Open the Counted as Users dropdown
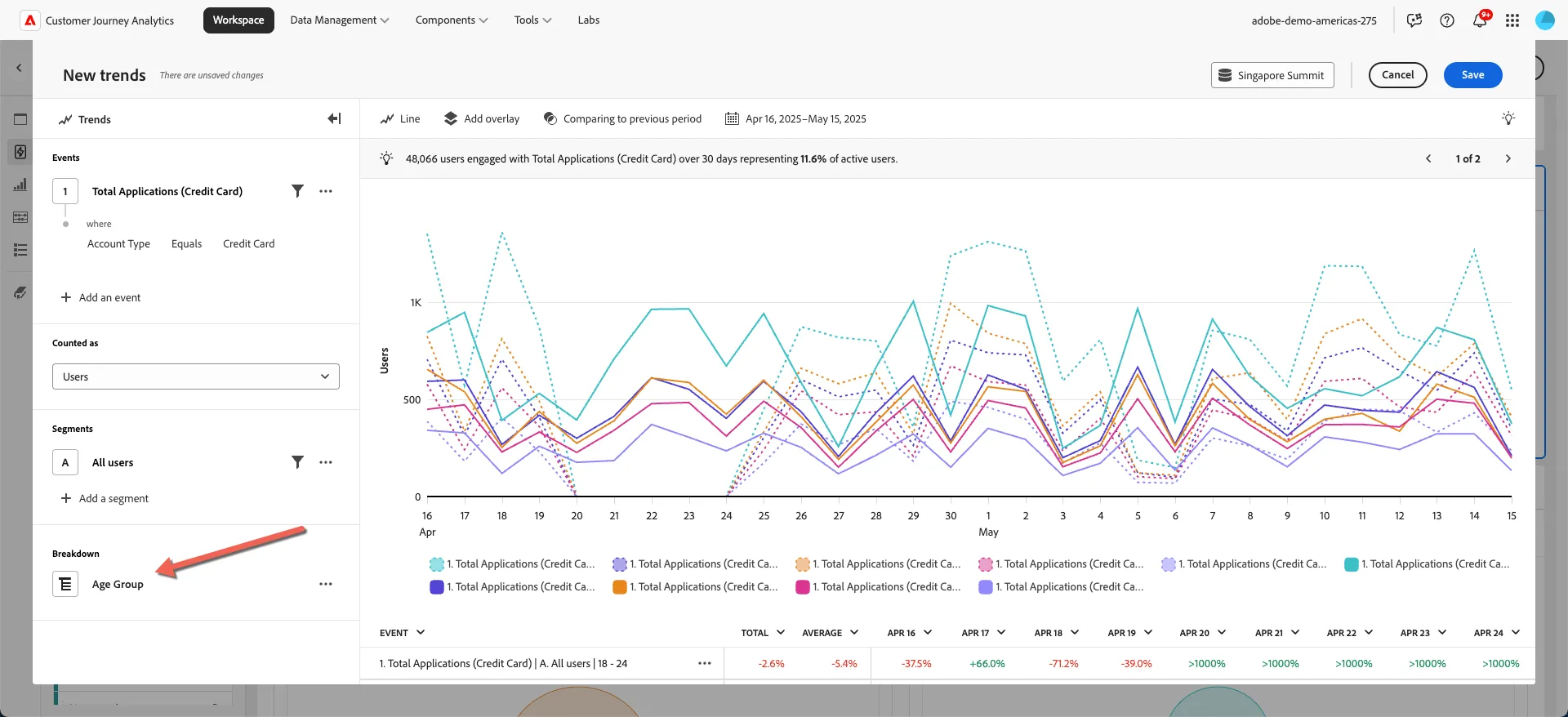This screenshot has height=717, width=1568. click(196, 376)
